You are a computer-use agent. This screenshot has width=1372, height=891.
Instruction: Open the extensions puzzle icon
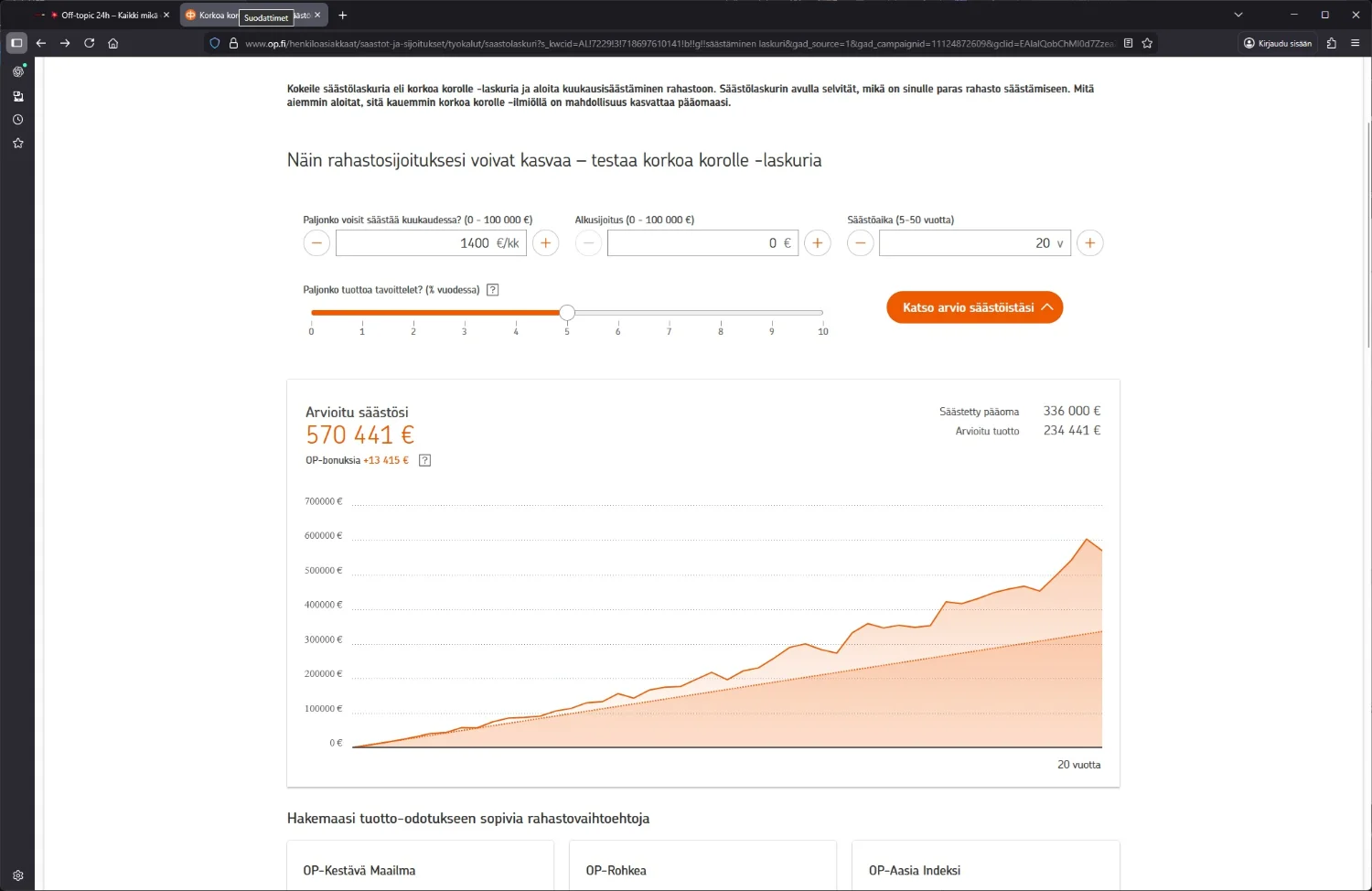tap(1331, 43)
